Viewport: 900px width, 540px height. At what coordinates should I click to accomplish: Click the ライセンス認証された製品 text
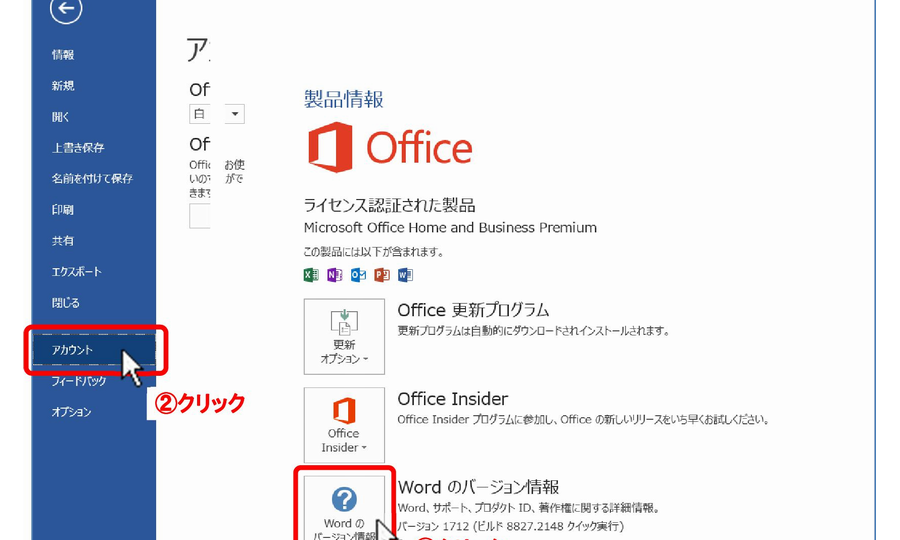(389, 205)
